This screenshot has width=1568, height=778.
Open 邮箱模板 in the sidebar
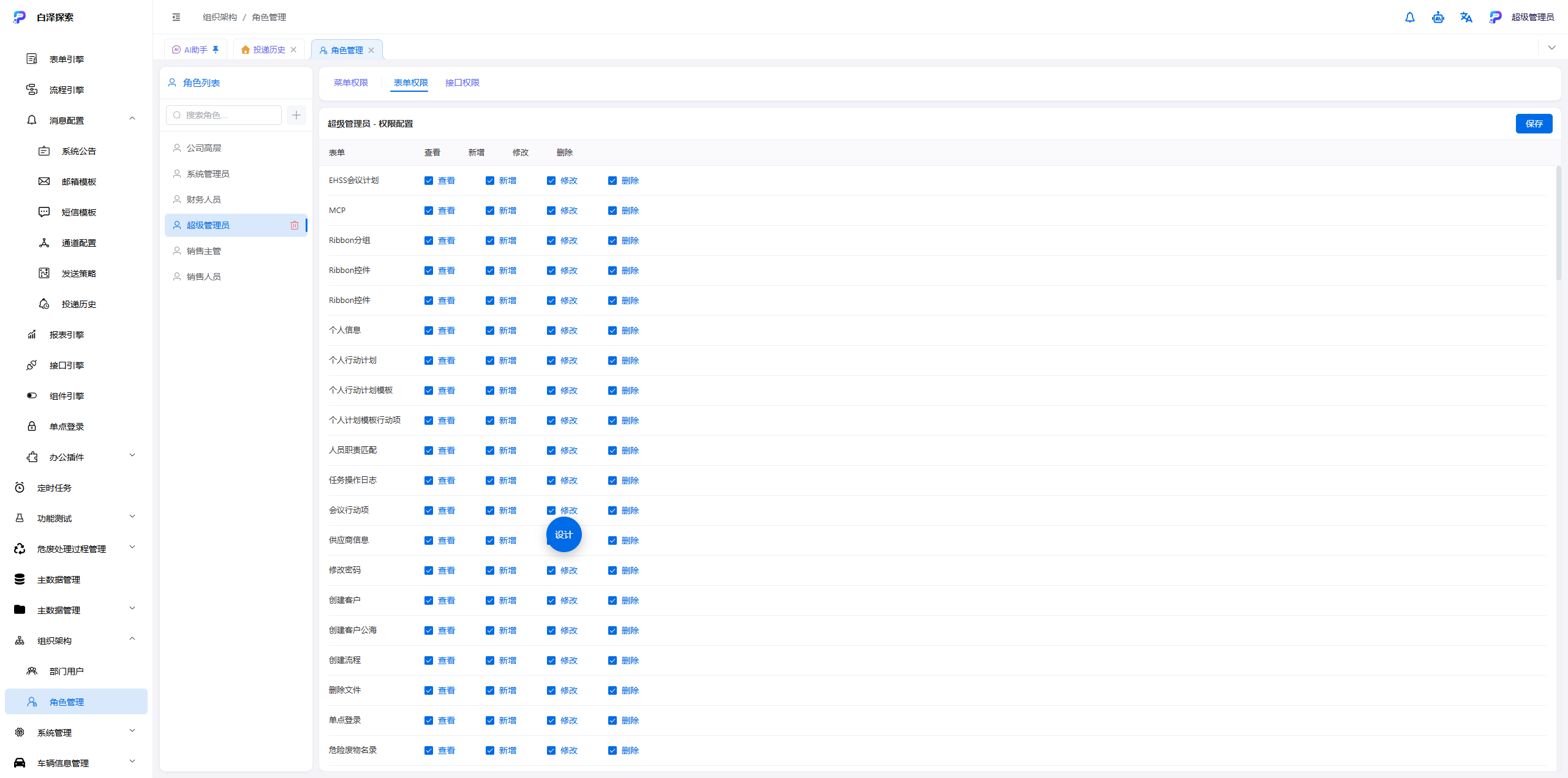(76, 182)
